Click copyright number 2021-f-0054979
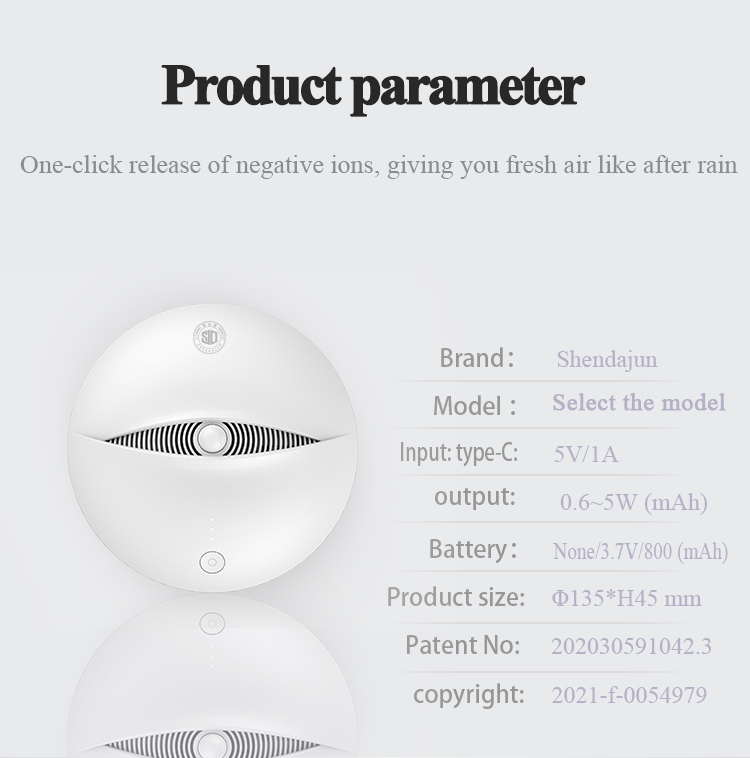 click(629, 695)
